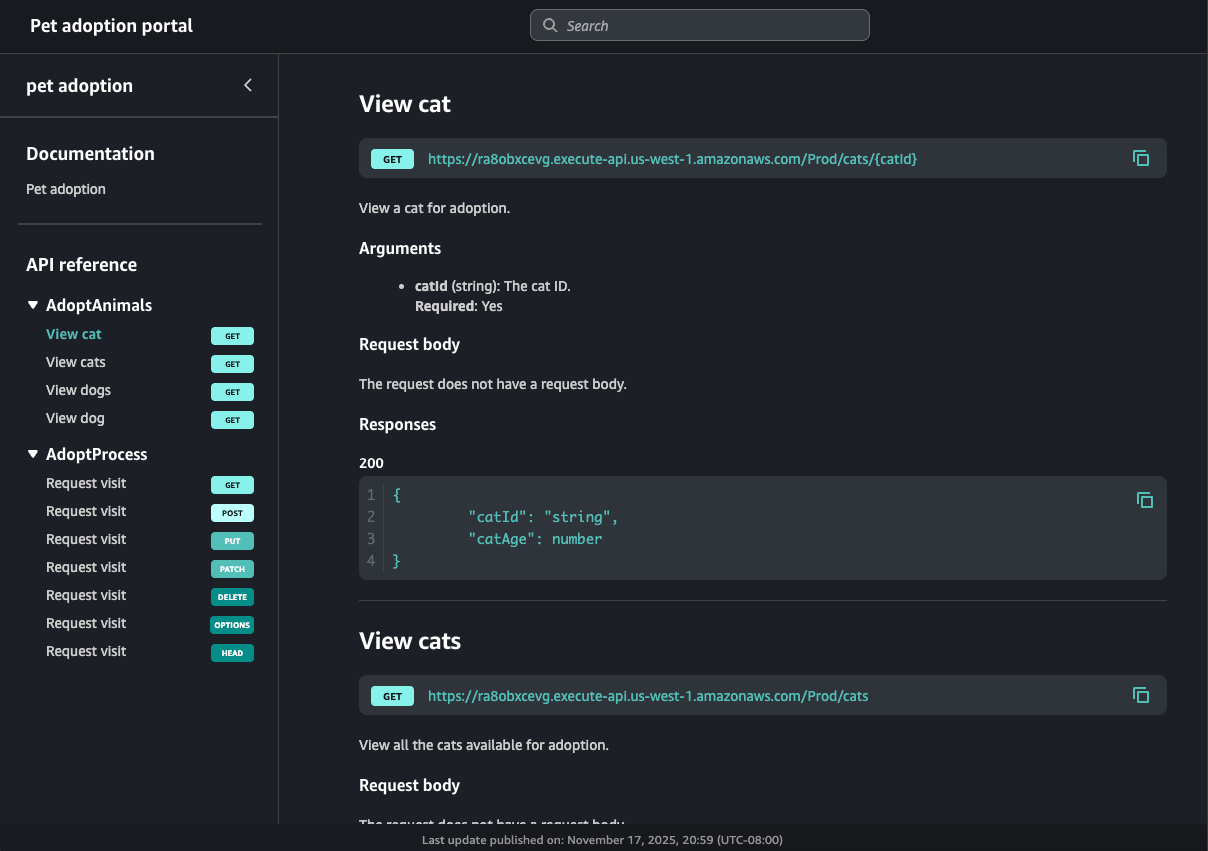Click the OPTIONS badge for Request visit

[232, 625]
